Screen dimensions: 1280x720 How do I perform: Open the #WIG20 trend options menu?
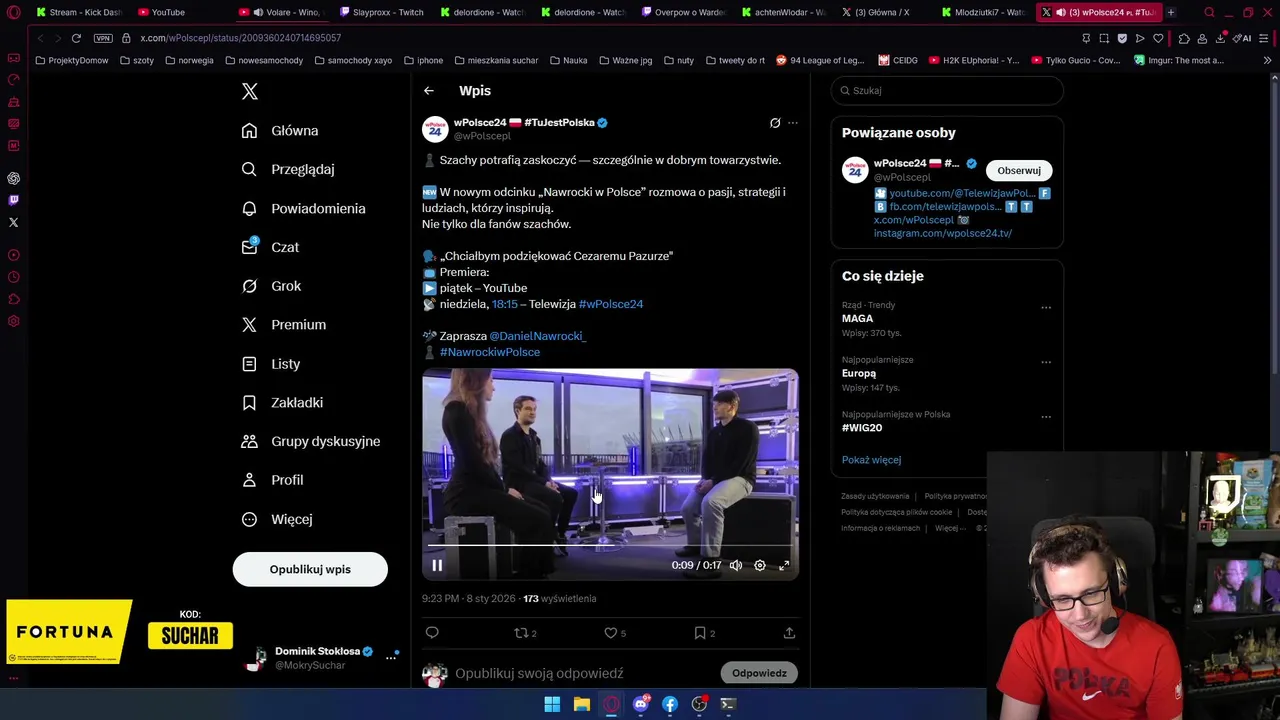pyautogui.click(x=1046, y=417)
